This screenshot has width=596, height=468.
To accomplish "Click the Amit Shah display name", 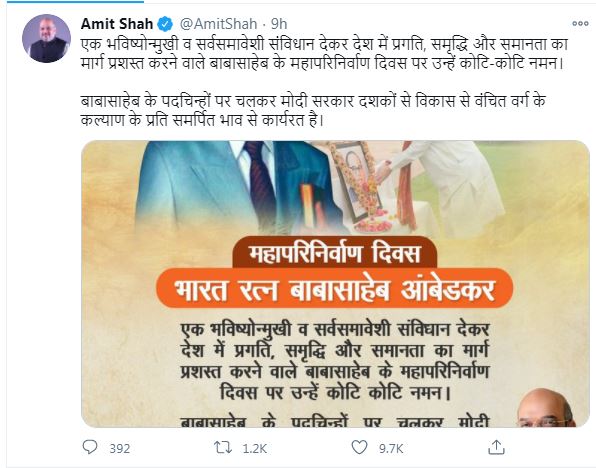I will point(117,24).
